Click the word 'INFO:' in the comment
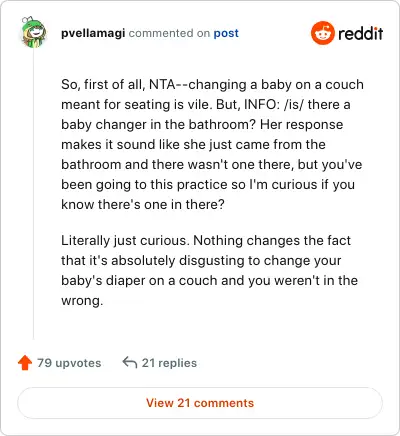400x436 pixels. pyautogui.click(x=262, y=104)
